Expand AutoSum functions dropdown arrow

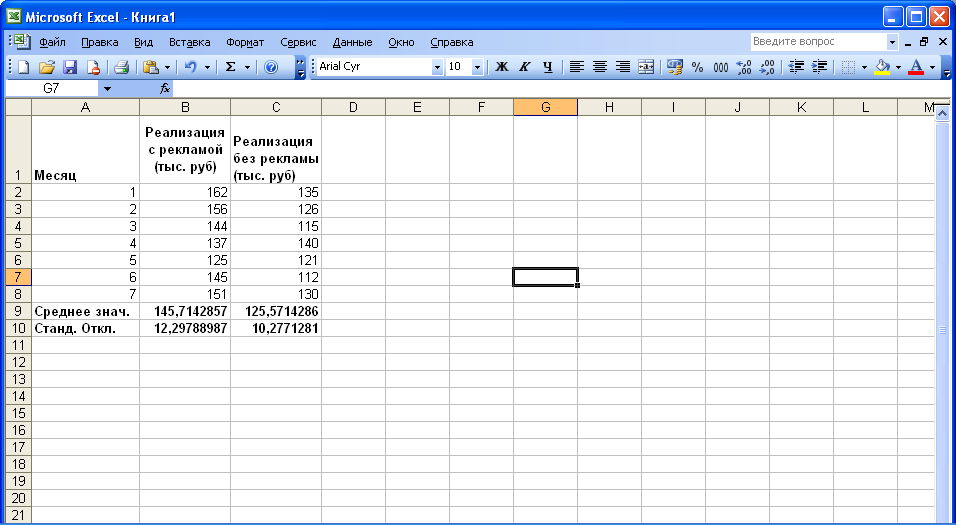click(247, 67)
